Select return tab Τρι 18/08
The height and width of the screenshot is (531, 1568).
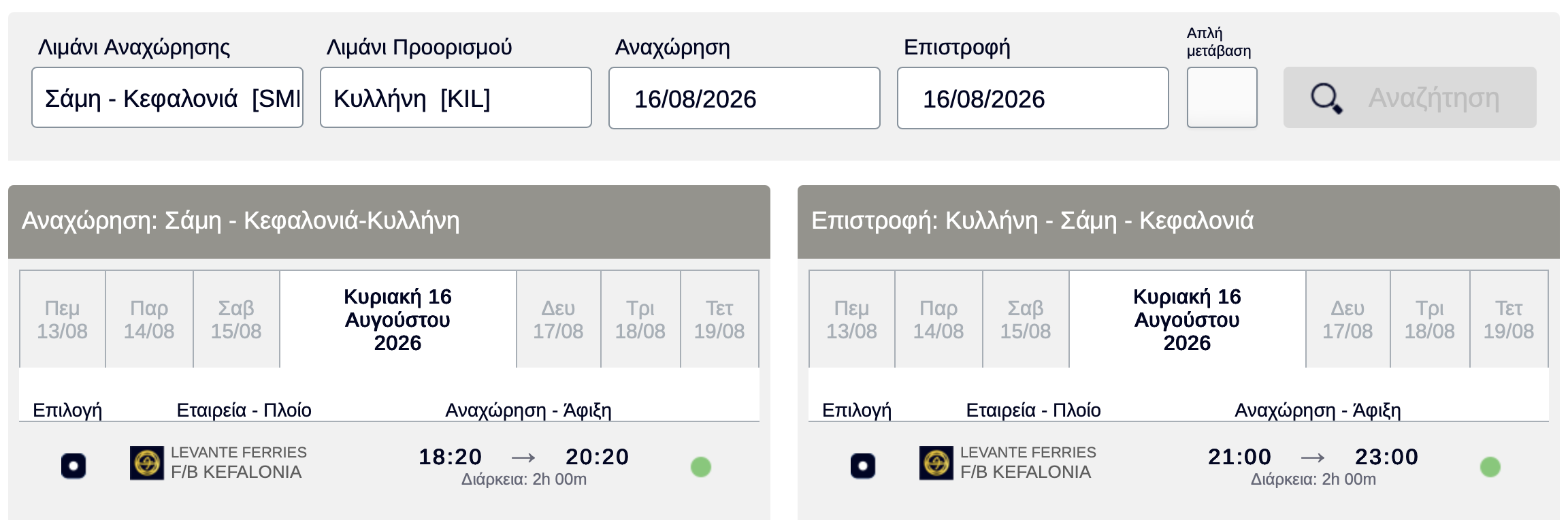pyautogui.click(x=1430, y=319)
